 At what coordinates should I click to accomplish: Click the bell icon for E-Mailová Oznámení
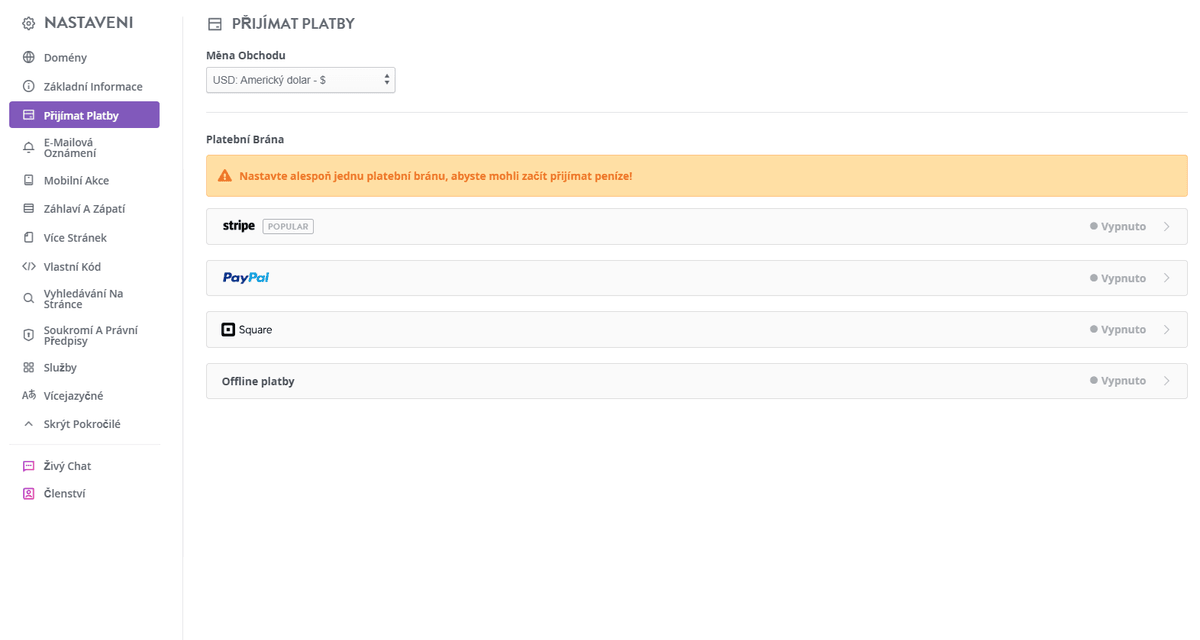tap(29, 148)
